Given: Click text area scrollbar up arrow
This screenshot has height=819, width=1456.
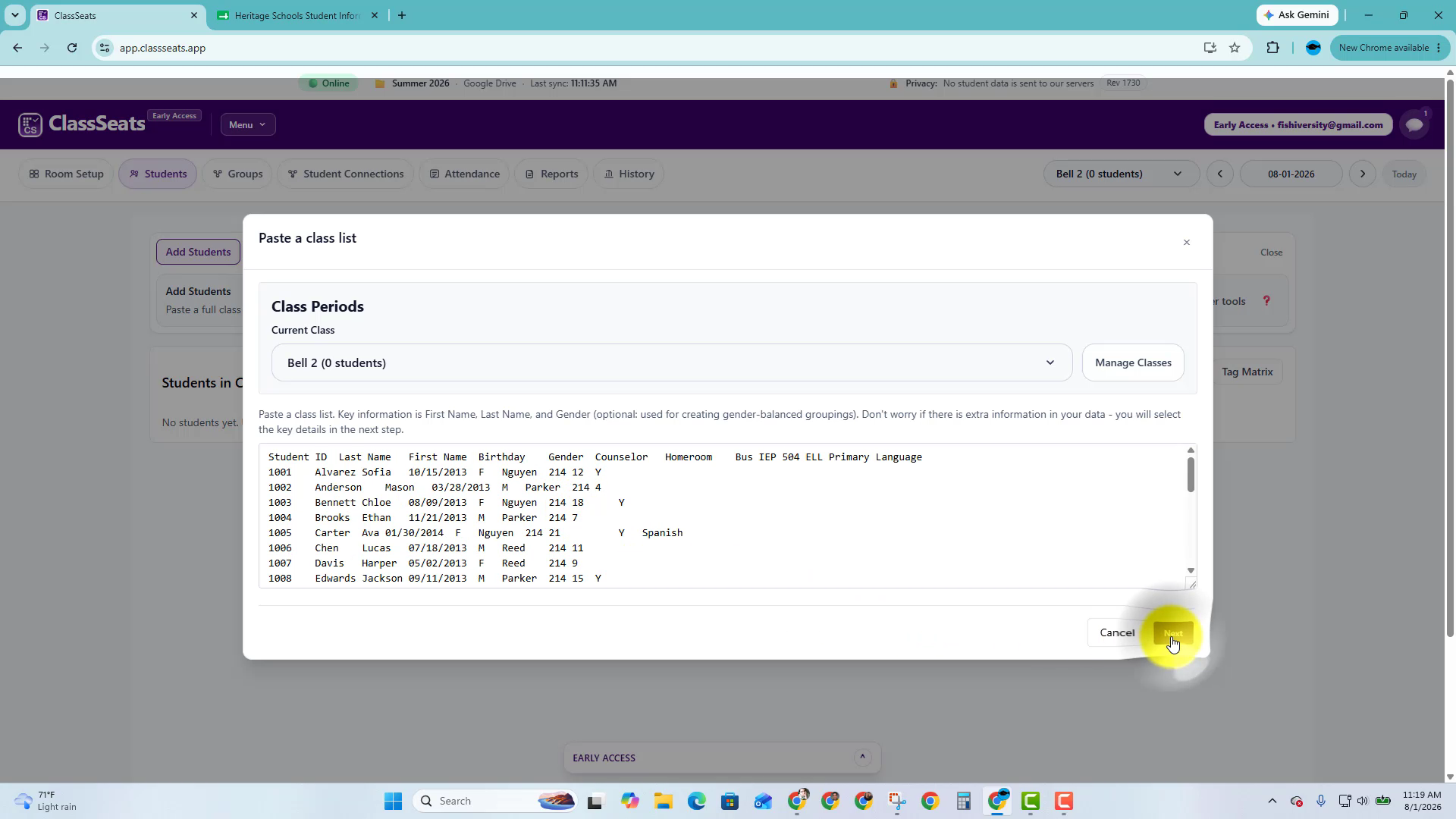Looking at the screenshot, I should coord(1191,450).
